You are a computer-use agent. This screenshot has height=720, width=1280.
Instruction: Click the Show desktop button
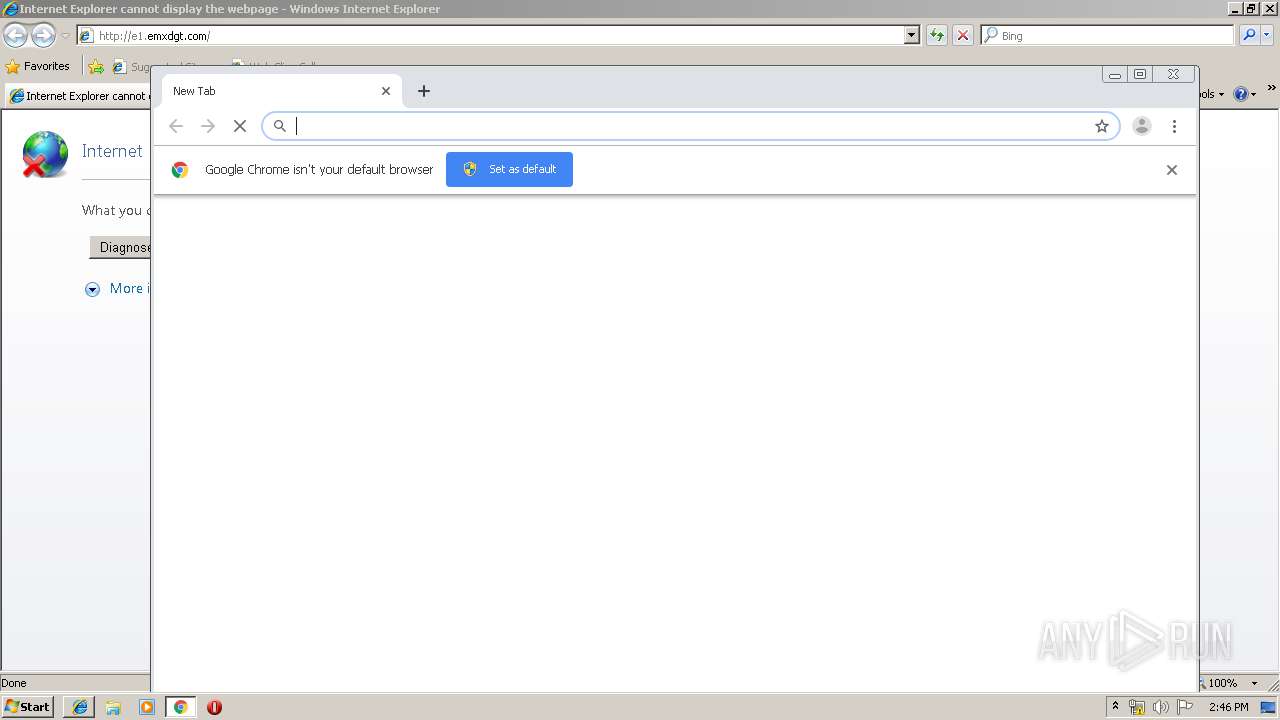point(1269,707)
